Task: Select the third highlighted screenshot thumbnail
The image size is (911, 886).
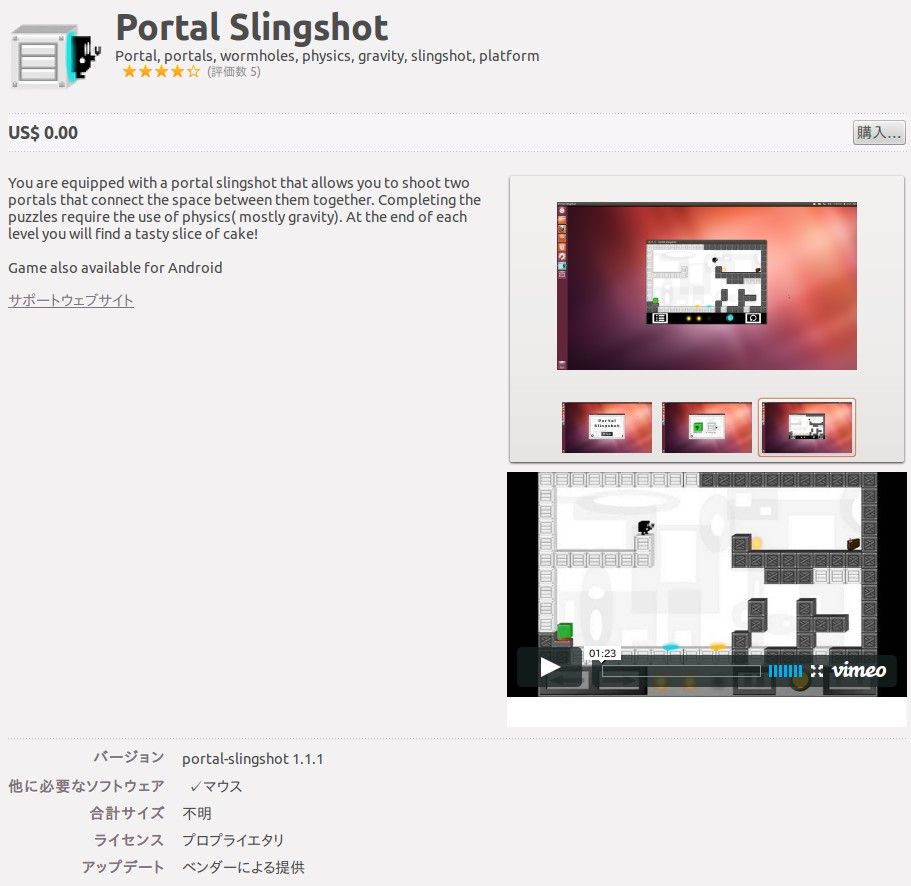Action: point(806,427)
